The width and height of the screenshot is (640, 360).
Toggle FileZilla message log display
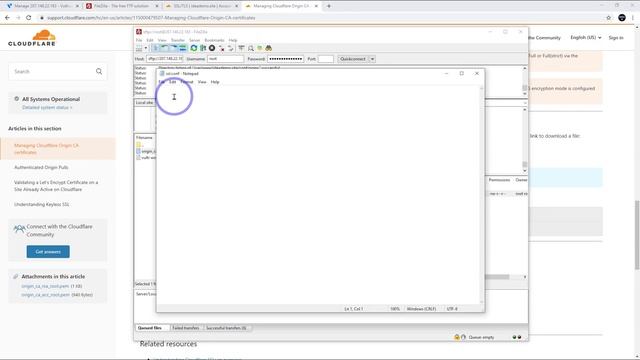pyautogui.click(x=156, y=48)
